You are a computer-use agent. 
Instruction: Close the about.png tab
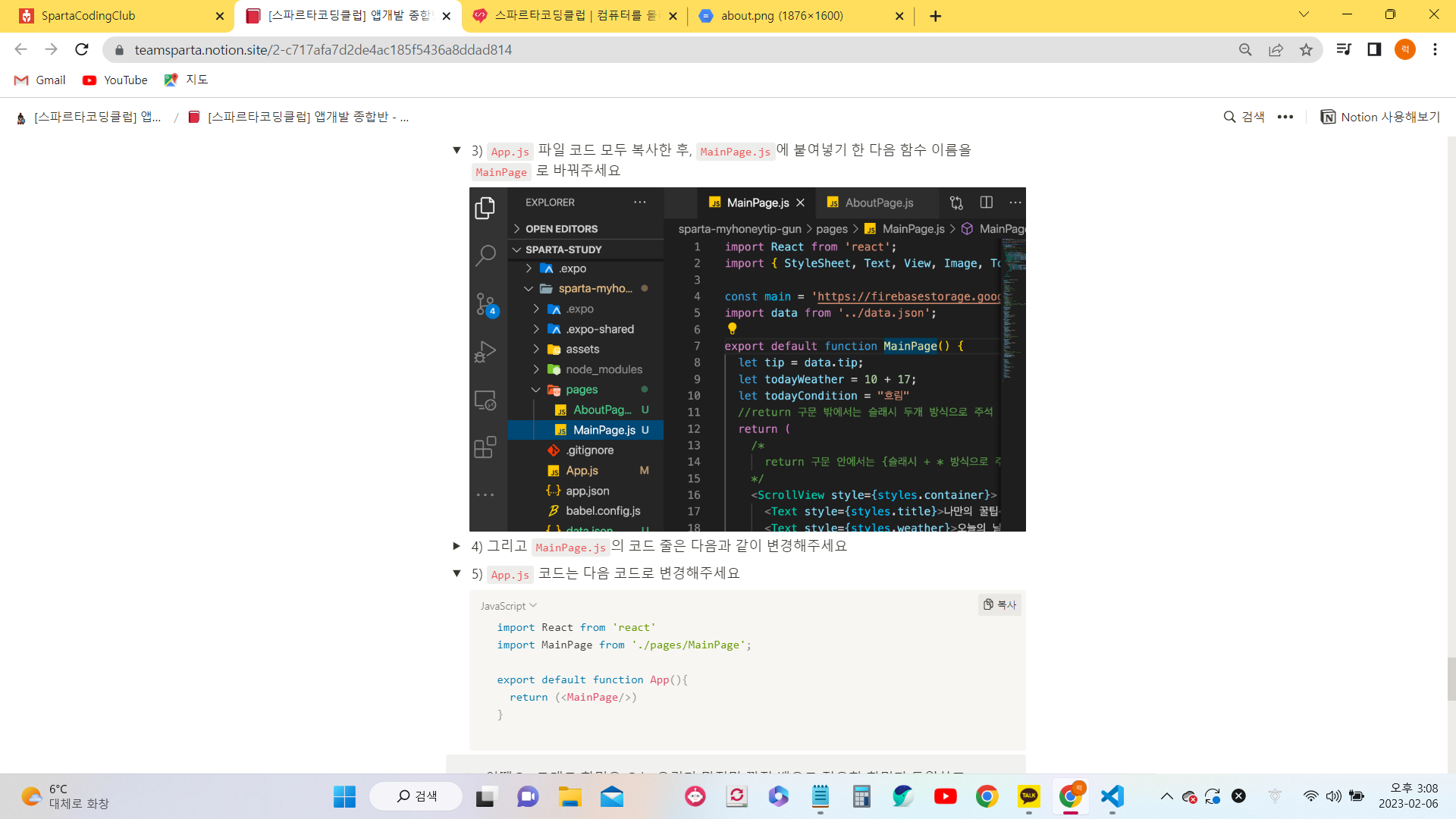click(x=899, y=16)
